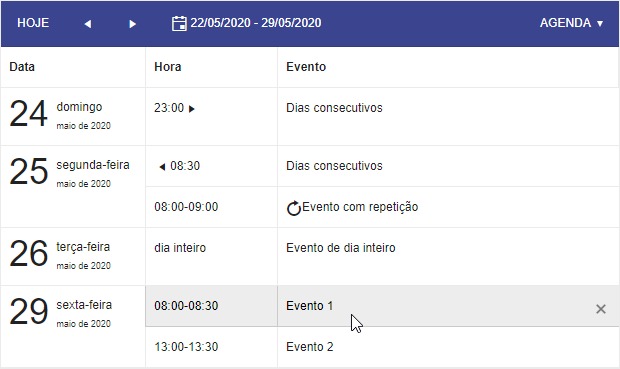Open the date range 22/05/2020 - 29/05/2020

256,23
